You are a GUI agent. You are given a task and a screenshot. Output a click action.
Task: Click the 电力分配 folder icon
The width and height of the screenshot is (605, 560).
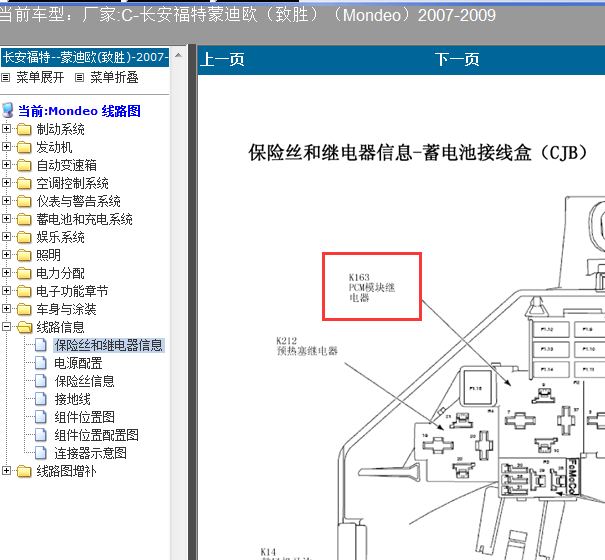pyautogui.click(x=24, y=273)
